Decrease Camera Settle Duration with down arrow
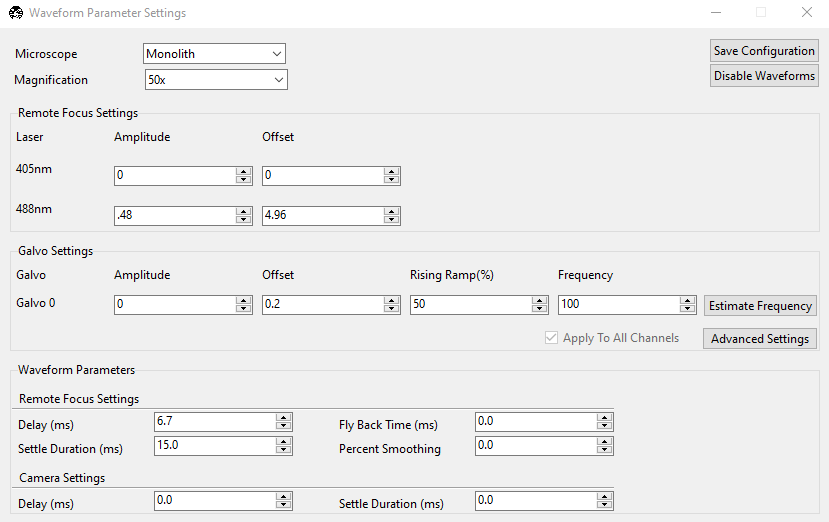This screenshot has width=829, height=522. point(605,505)
